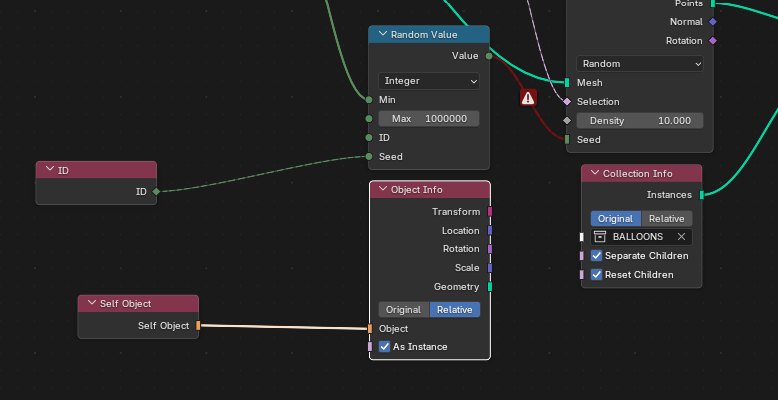Open the Integer data type dropdown

(x=429, y=81)
